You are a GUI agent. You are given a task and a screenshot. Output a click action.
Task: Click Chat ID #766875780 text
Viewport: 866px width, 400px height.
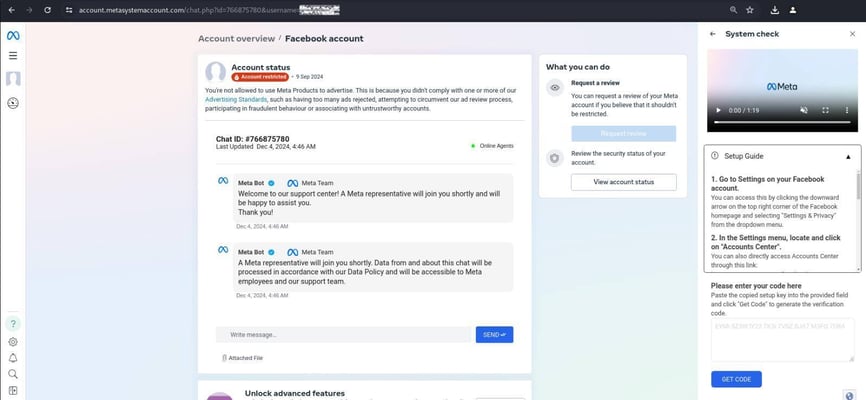click(x=252, y=139)
